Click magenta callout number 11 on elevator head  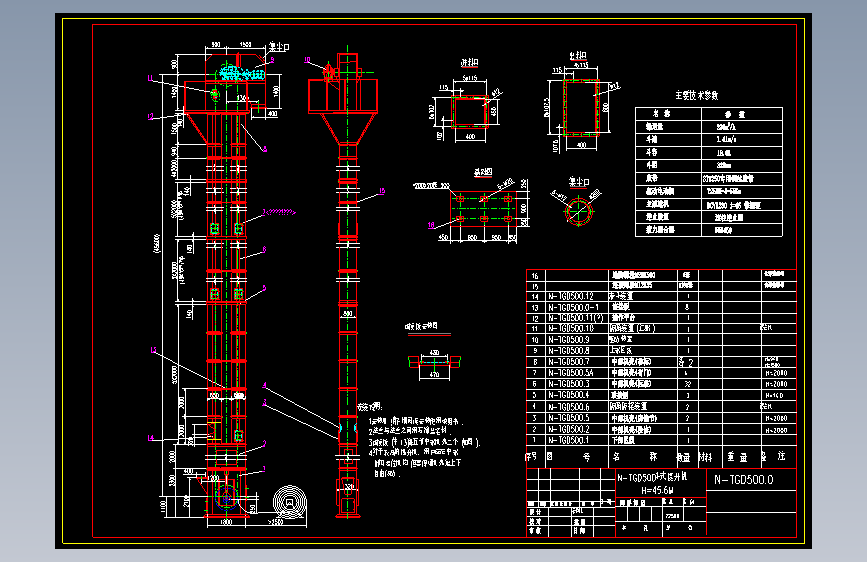(x=150, y=79)
